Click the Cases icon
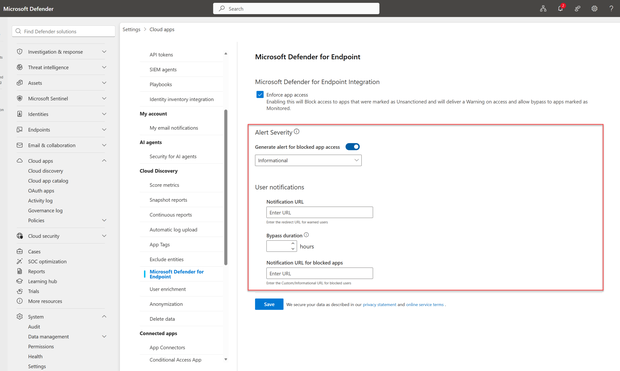620x371 pixels. click(x=19, y=251)
